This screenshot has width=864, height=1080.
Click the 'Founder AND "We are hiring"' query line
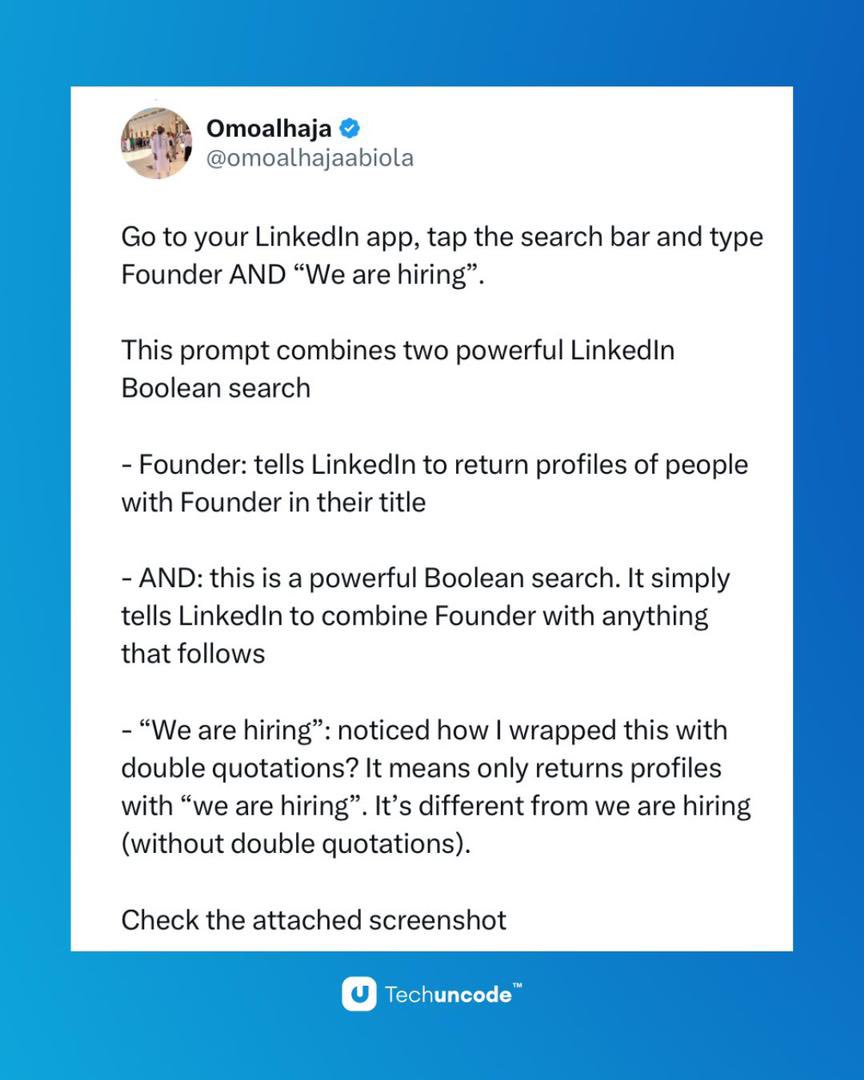(303, 274)
